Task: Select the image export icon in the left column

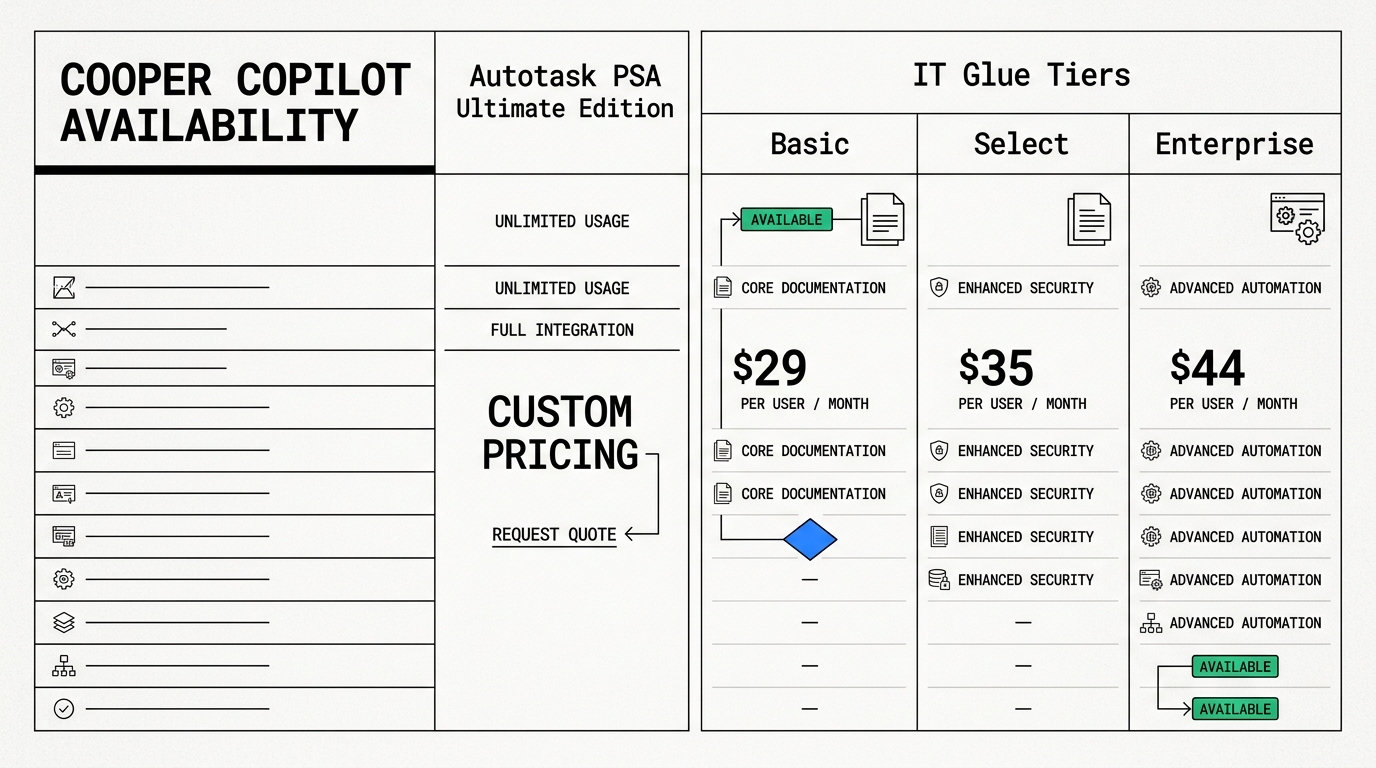Action: [63, 287]
